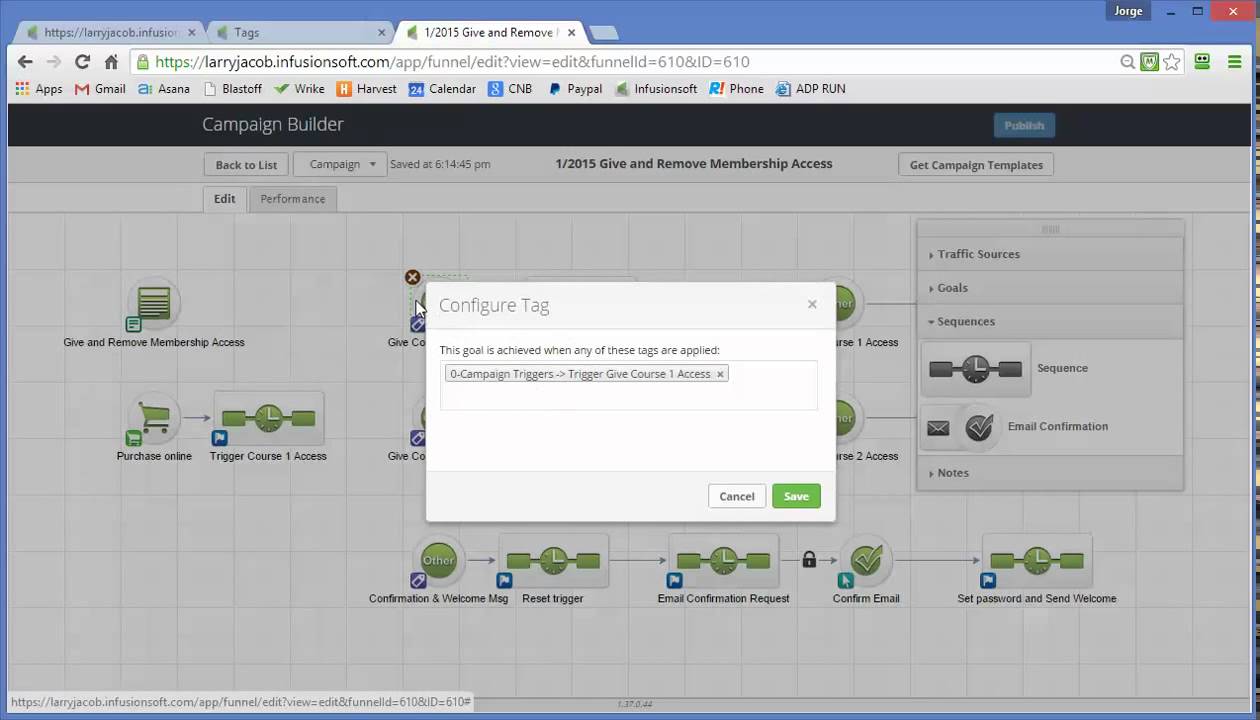Select the Email Confirmation envelope icon

click(x=938, y=428)
